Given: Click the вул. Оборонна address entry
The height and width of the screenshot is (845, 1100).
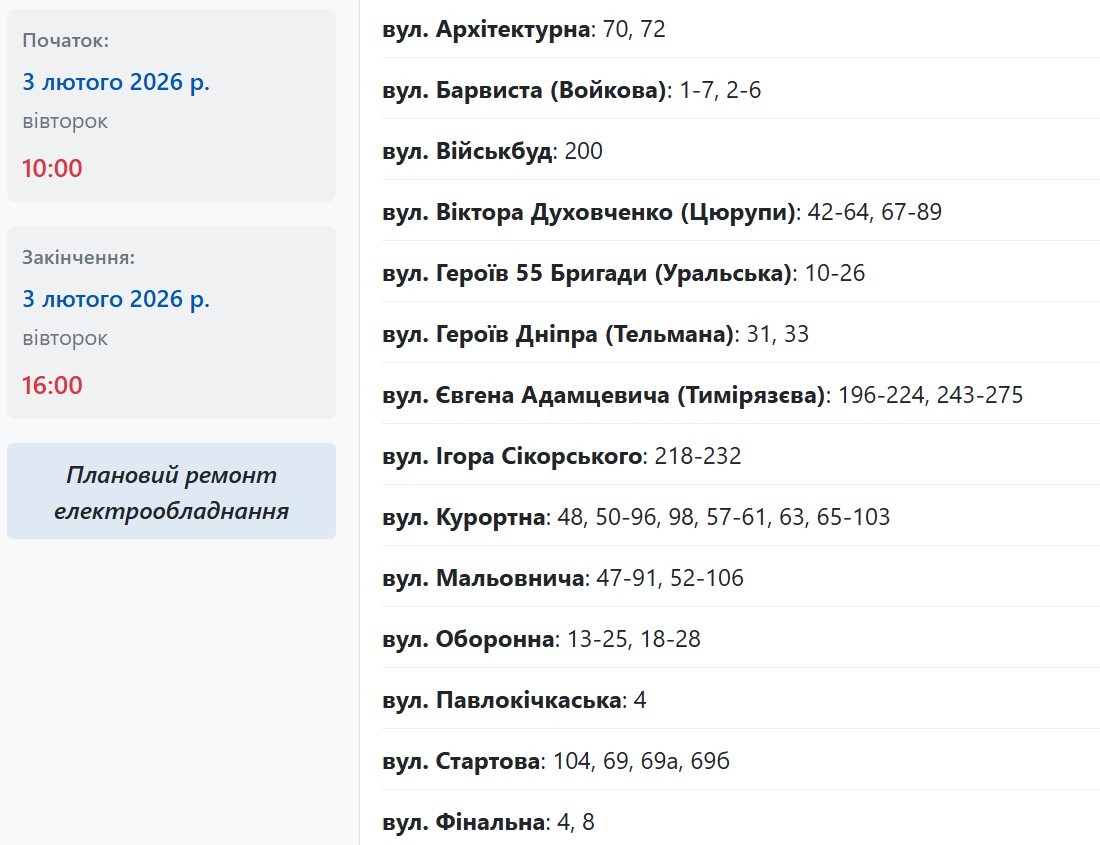Looking at the screenshot, I should (541, 640).
